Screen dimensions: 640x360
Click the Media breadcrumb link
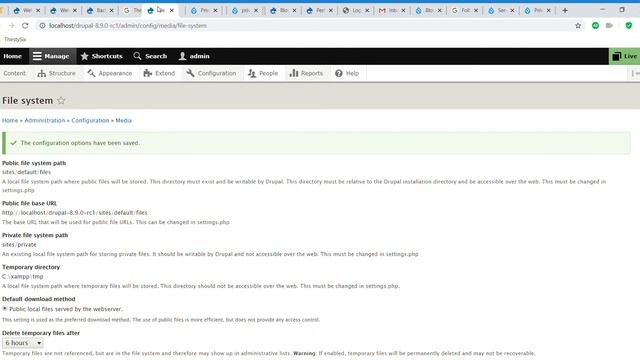(x=123, y=120)
